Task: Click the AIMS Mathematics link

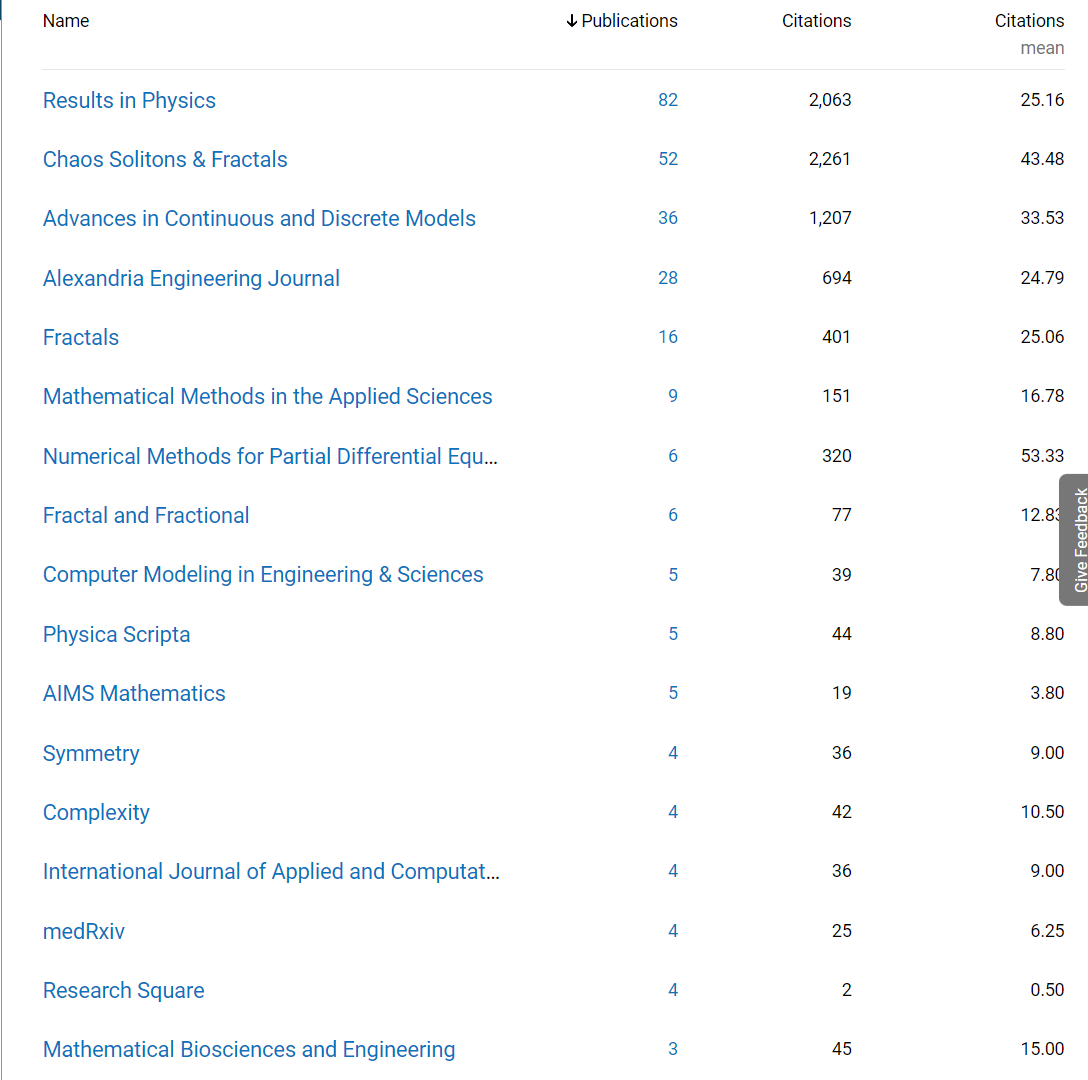Action: click(x=134, y=693)
